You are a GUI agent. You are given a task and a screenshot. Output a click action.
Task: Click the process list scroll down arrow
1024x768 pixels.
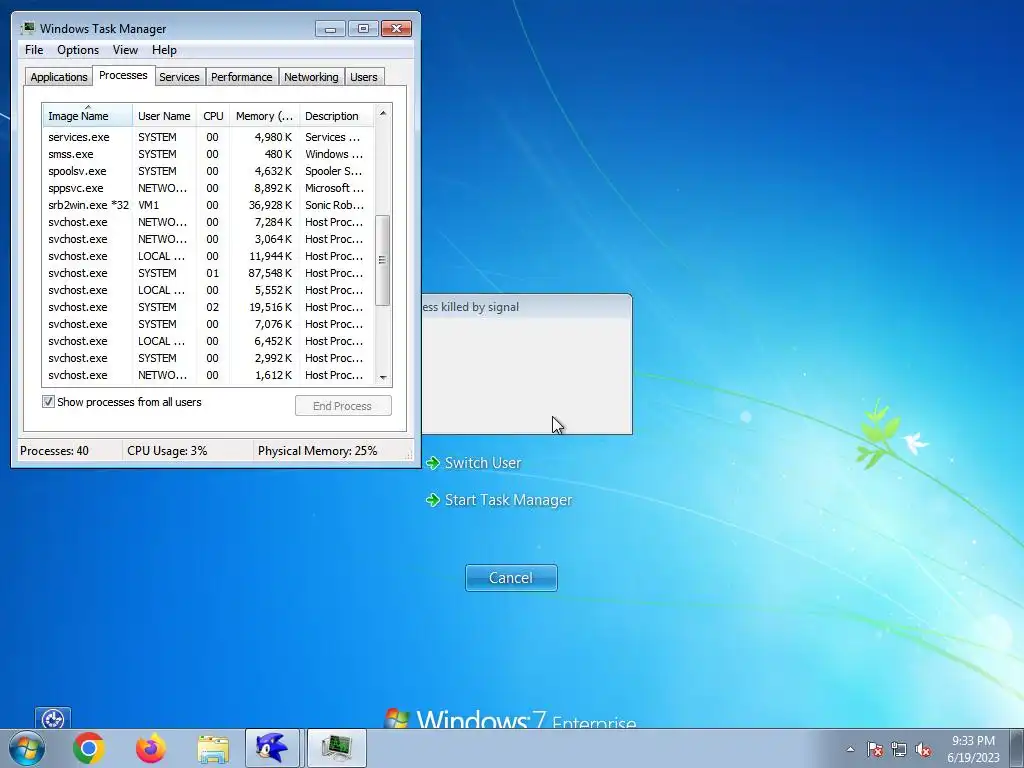[x=383, y=377]
